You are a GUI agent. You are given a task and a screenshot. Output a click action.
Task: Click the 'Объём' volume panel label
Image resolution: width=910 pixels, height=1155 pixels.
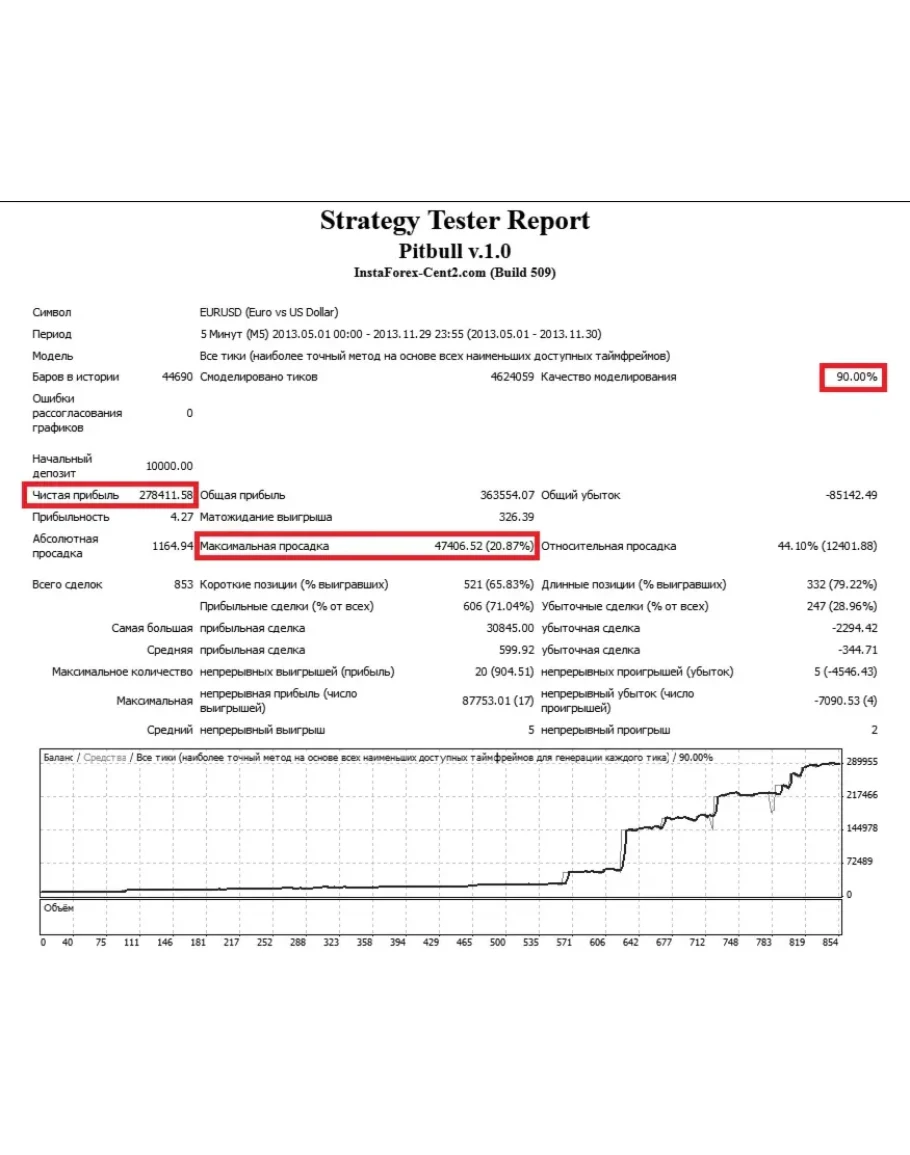[58, 908]
